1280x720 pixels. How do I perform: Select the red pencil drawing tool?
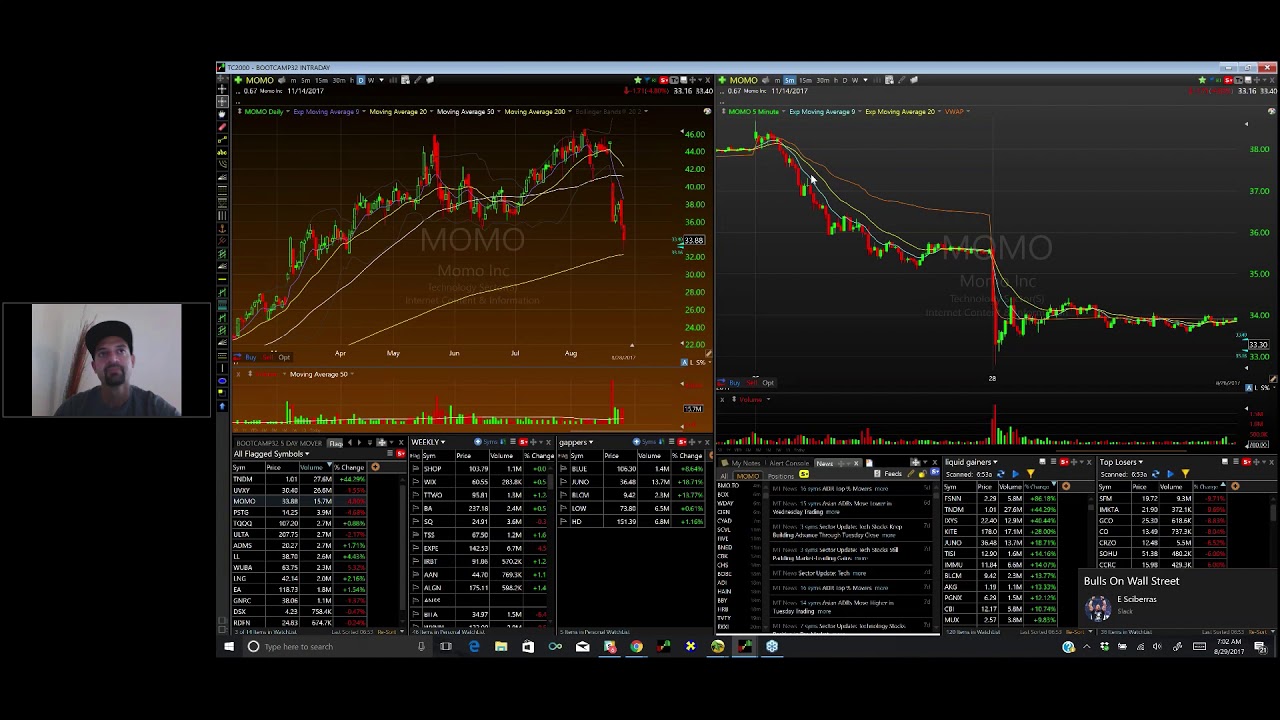point(222,126)
